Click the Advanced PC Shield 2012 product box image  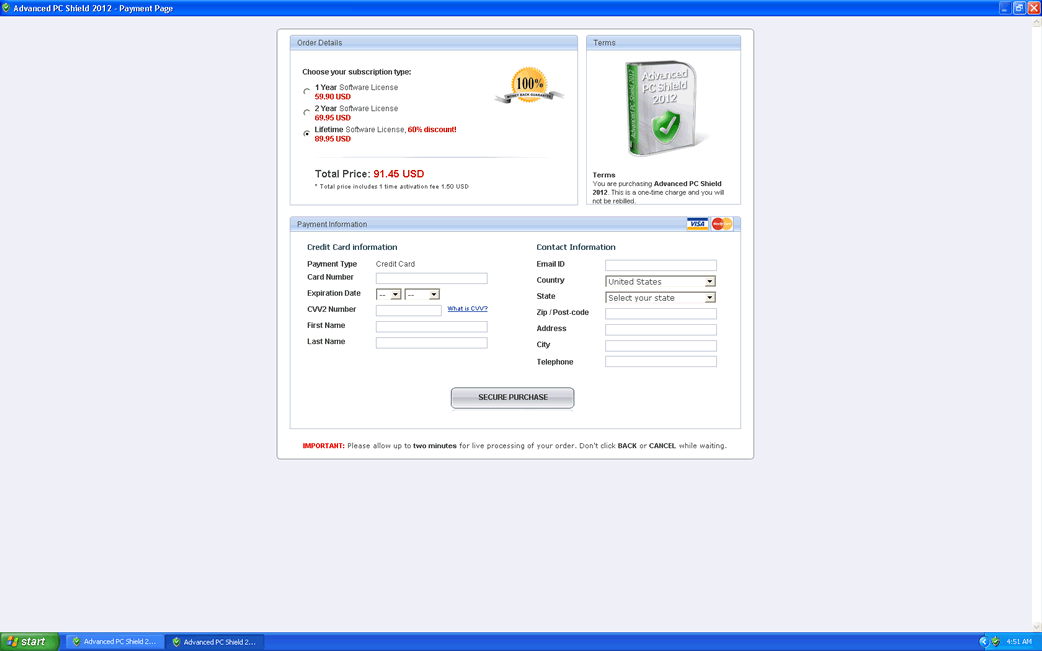point(664,109)
